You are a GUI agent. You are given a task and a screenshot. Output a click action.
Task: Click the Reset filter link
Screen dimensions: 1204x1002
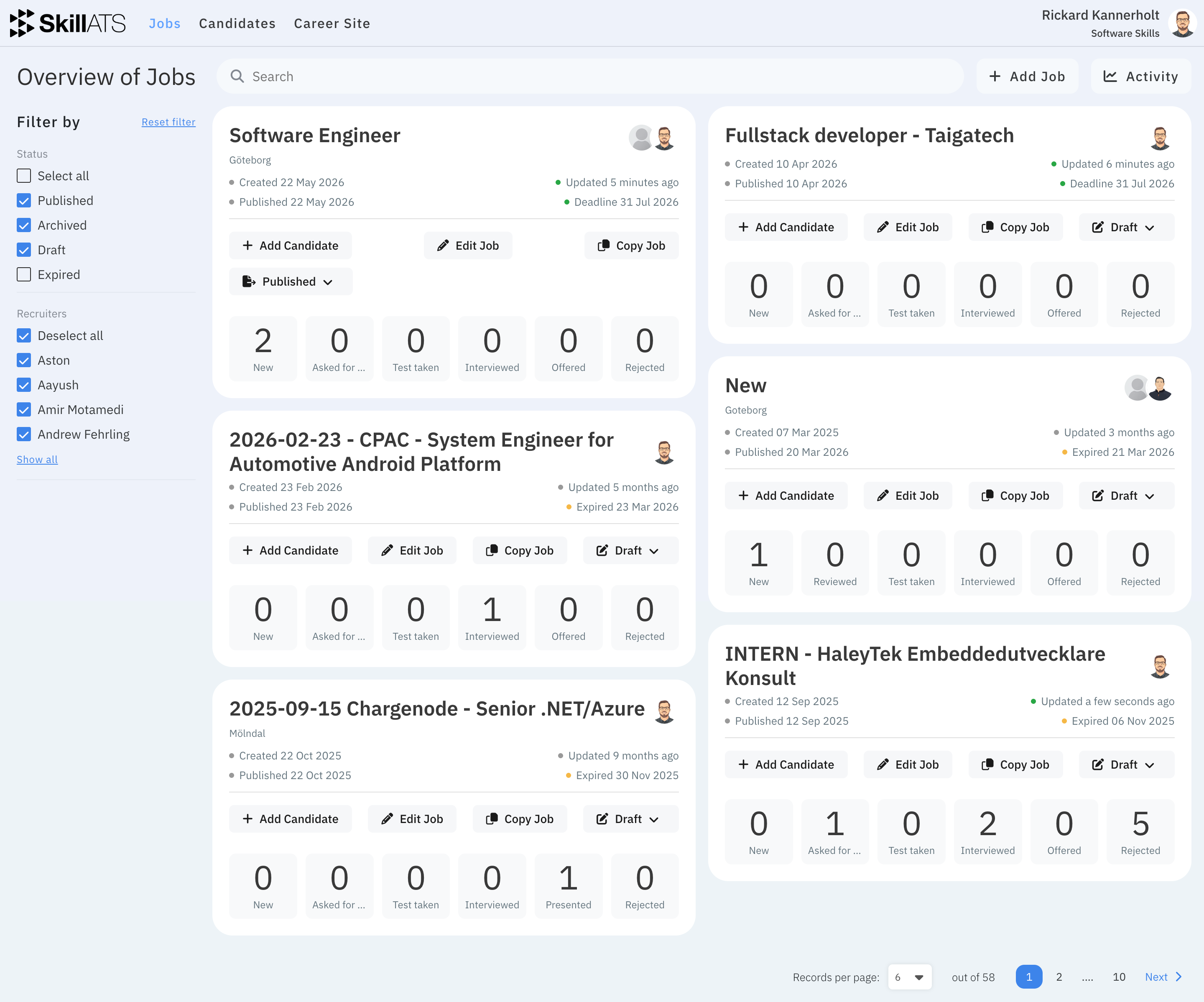168,122
